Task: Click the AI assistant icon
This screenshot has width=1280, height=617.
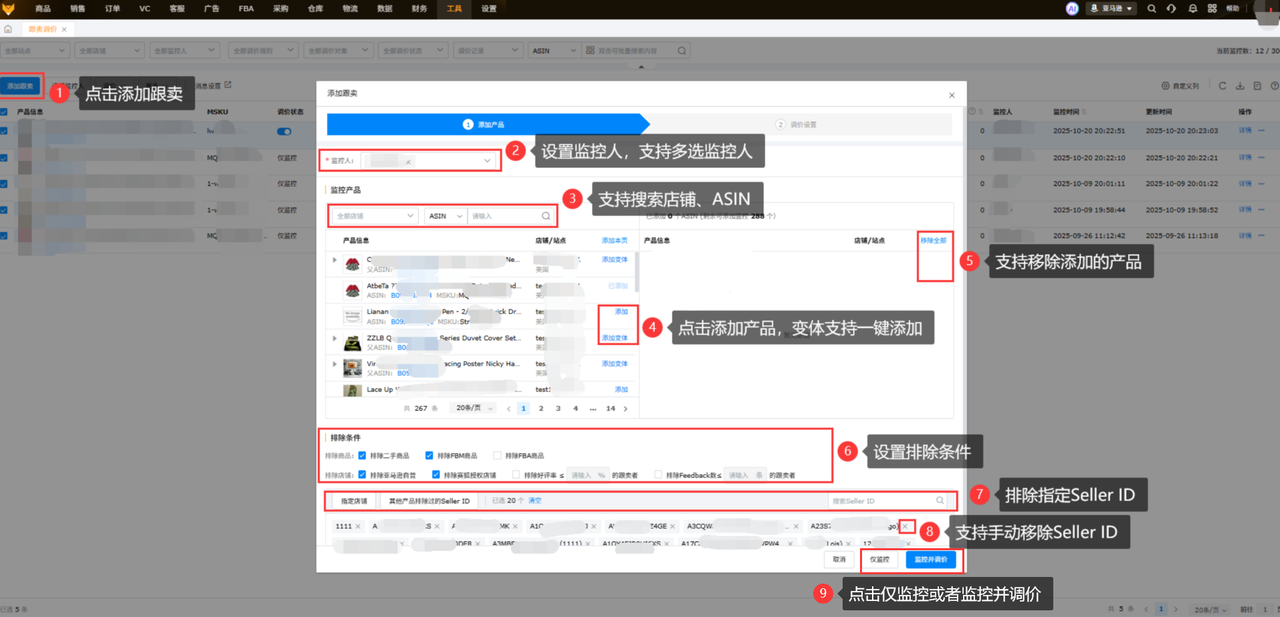Action: [1072, 8]
